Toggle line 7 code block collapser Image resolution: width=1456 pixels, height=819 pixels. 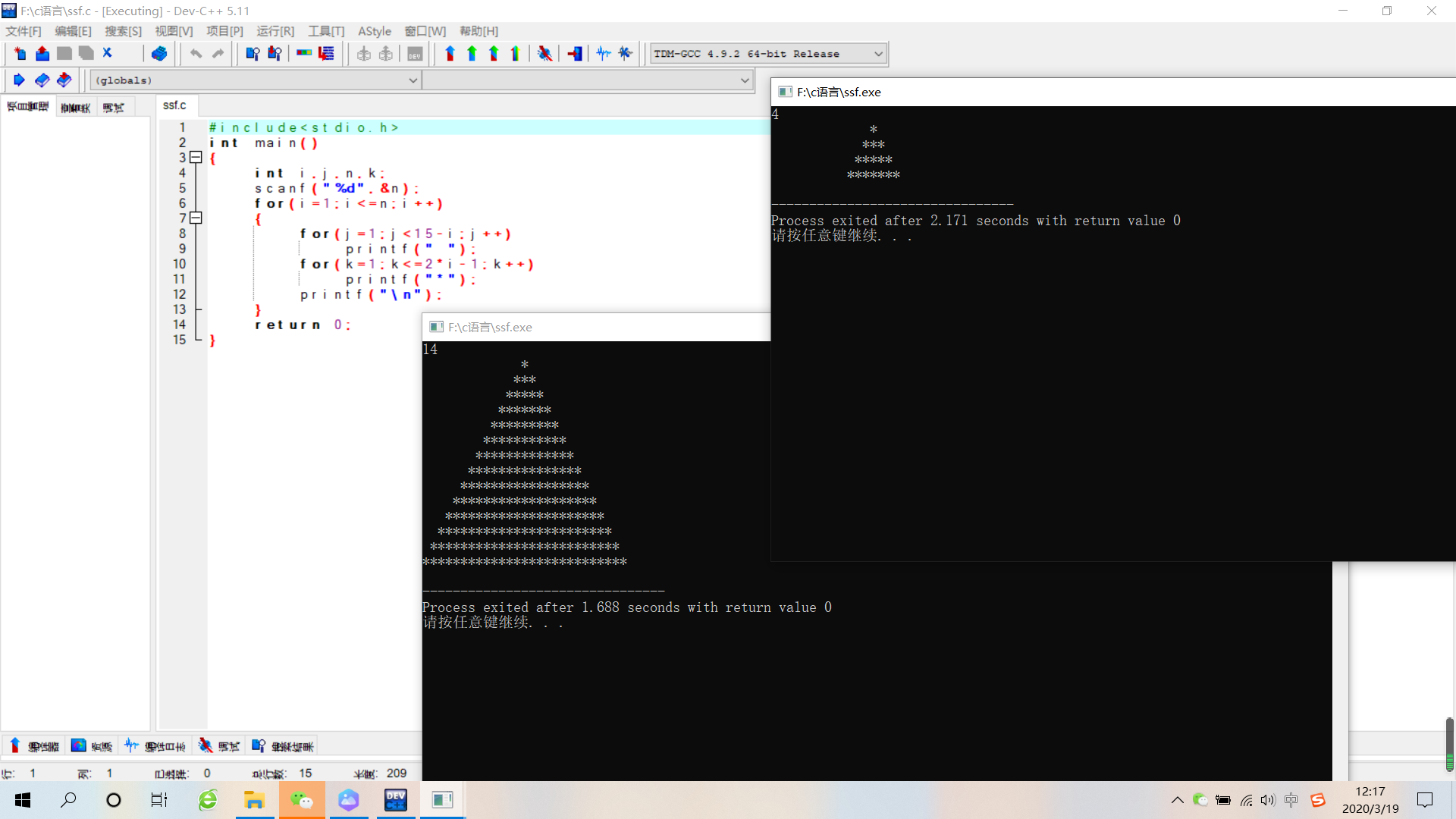pos(196,218)
